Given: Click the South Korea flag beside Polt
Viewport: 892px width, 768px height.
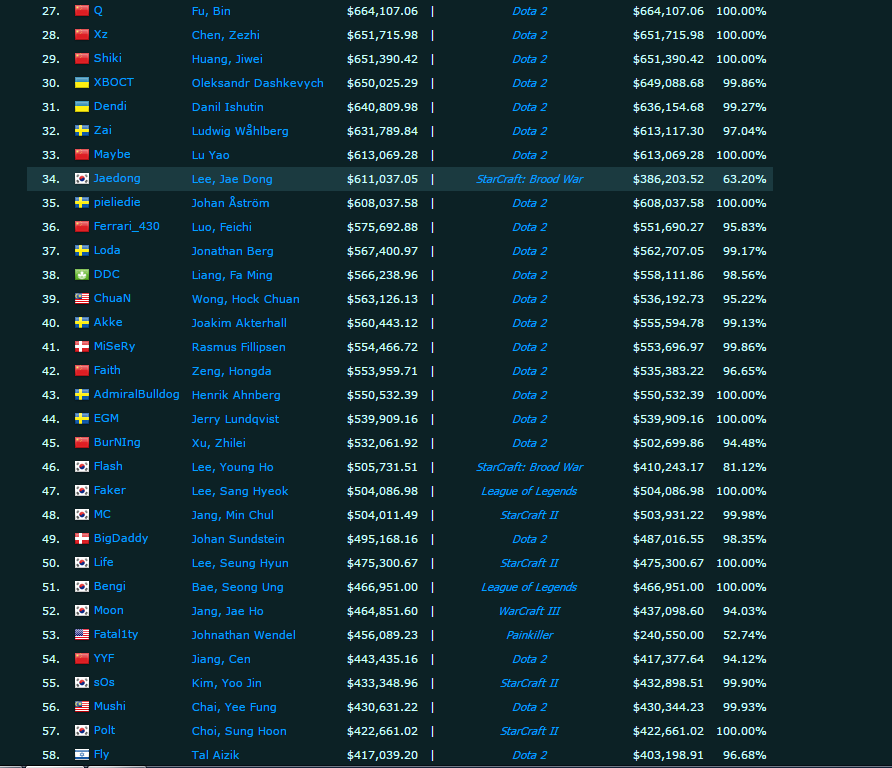Looking at the screenshot, I should (82, 730).
